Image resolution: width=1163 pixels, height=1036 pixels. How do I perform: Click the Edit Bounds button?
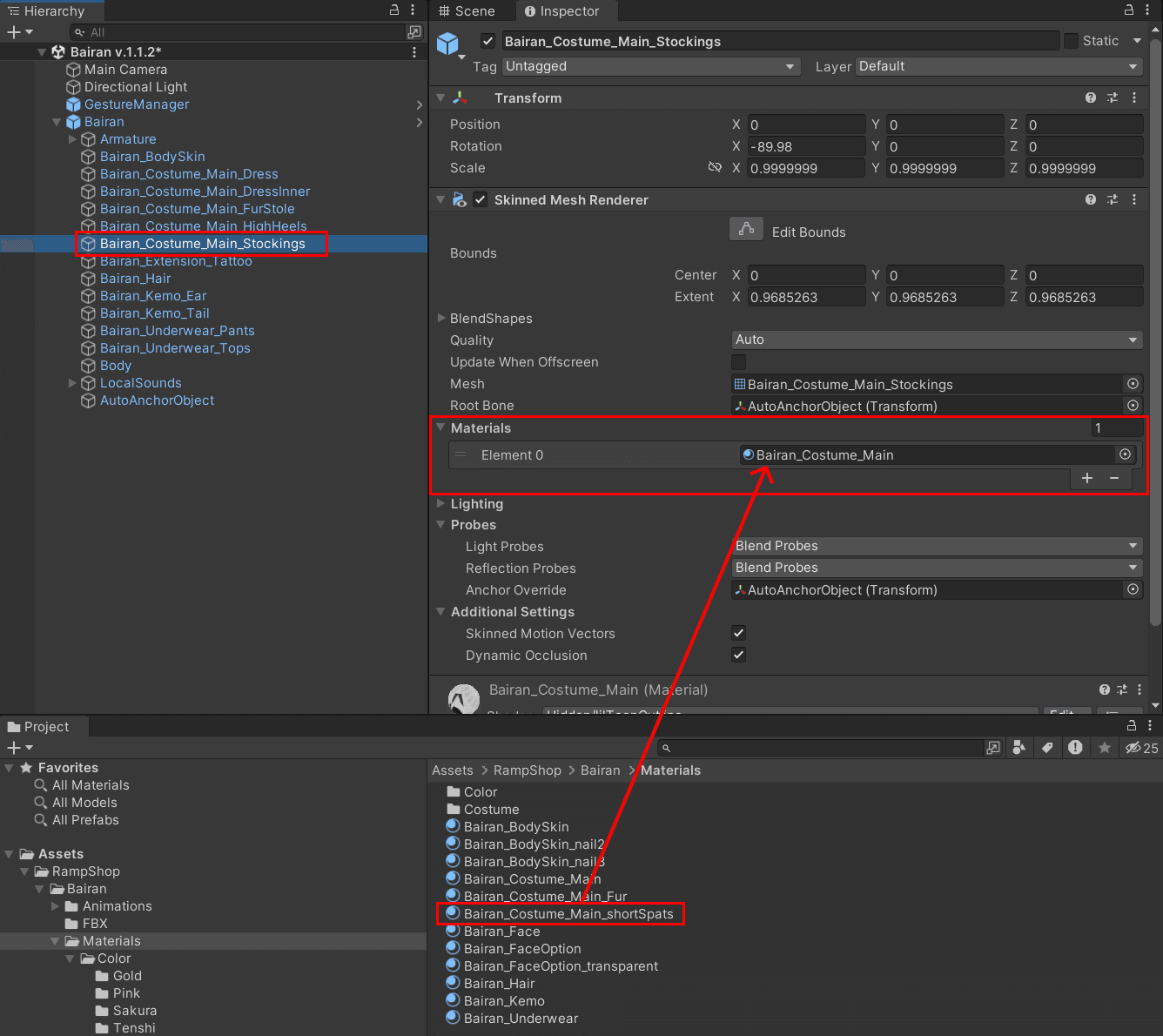tap(746, 229)
